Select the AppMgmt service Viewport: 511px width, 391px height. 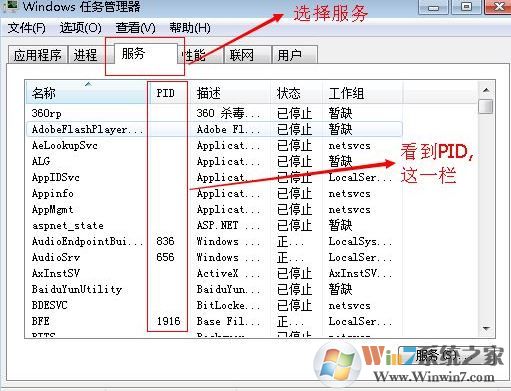coord(52,209)
